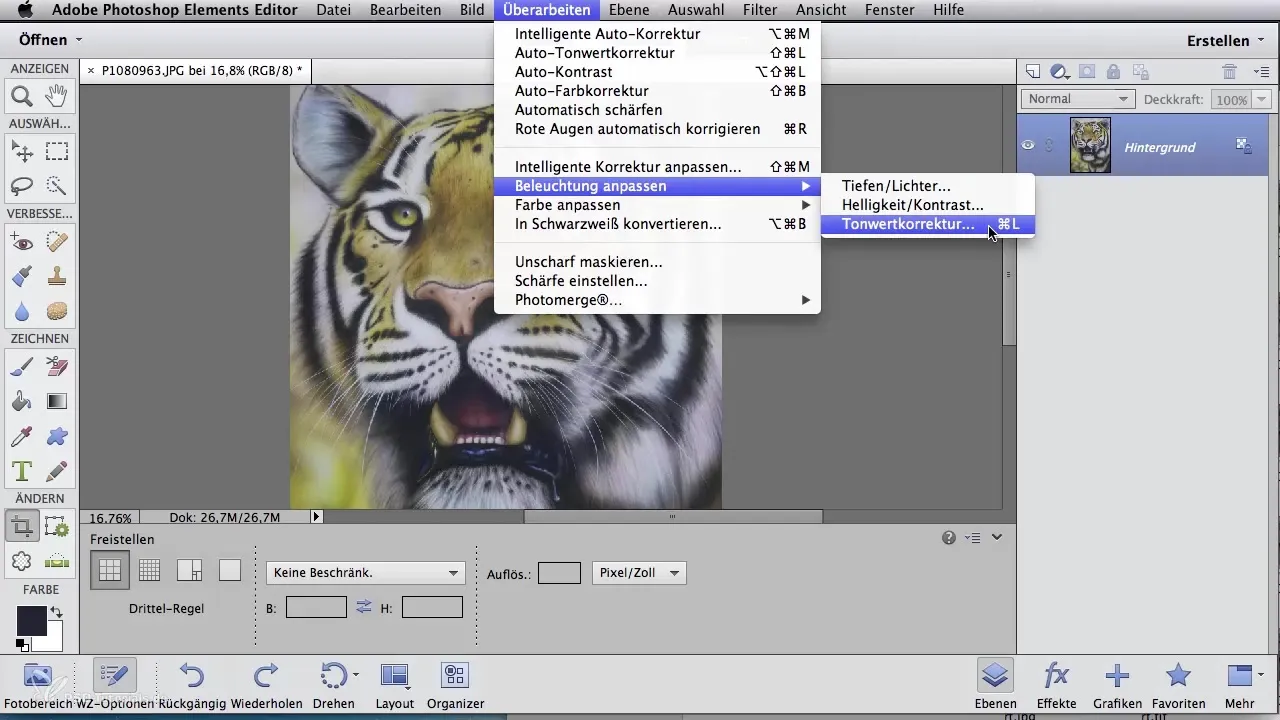This screenshot has height=720, width=1280.
Task: Open the Farbe anpassen submenu
Action: (657, 205)
